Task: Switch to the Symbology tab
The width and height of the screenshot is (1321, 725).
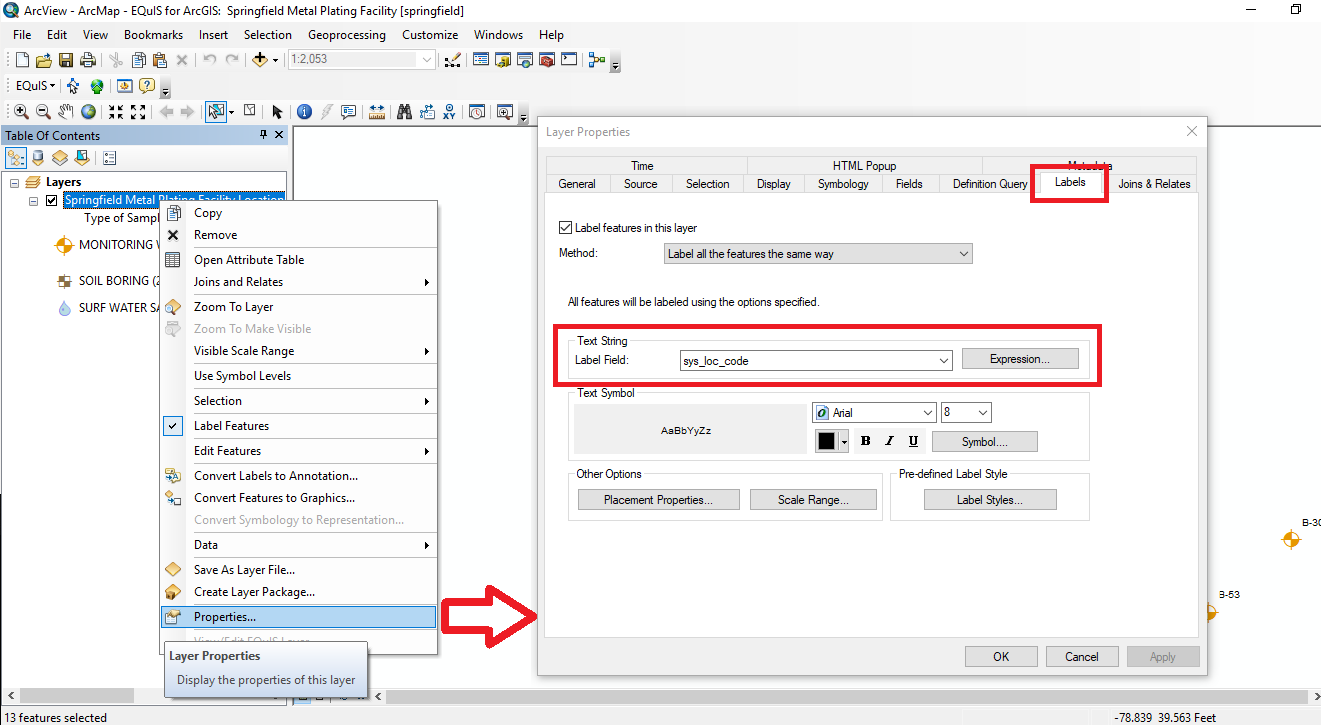Action: click(x=842, y=184)
